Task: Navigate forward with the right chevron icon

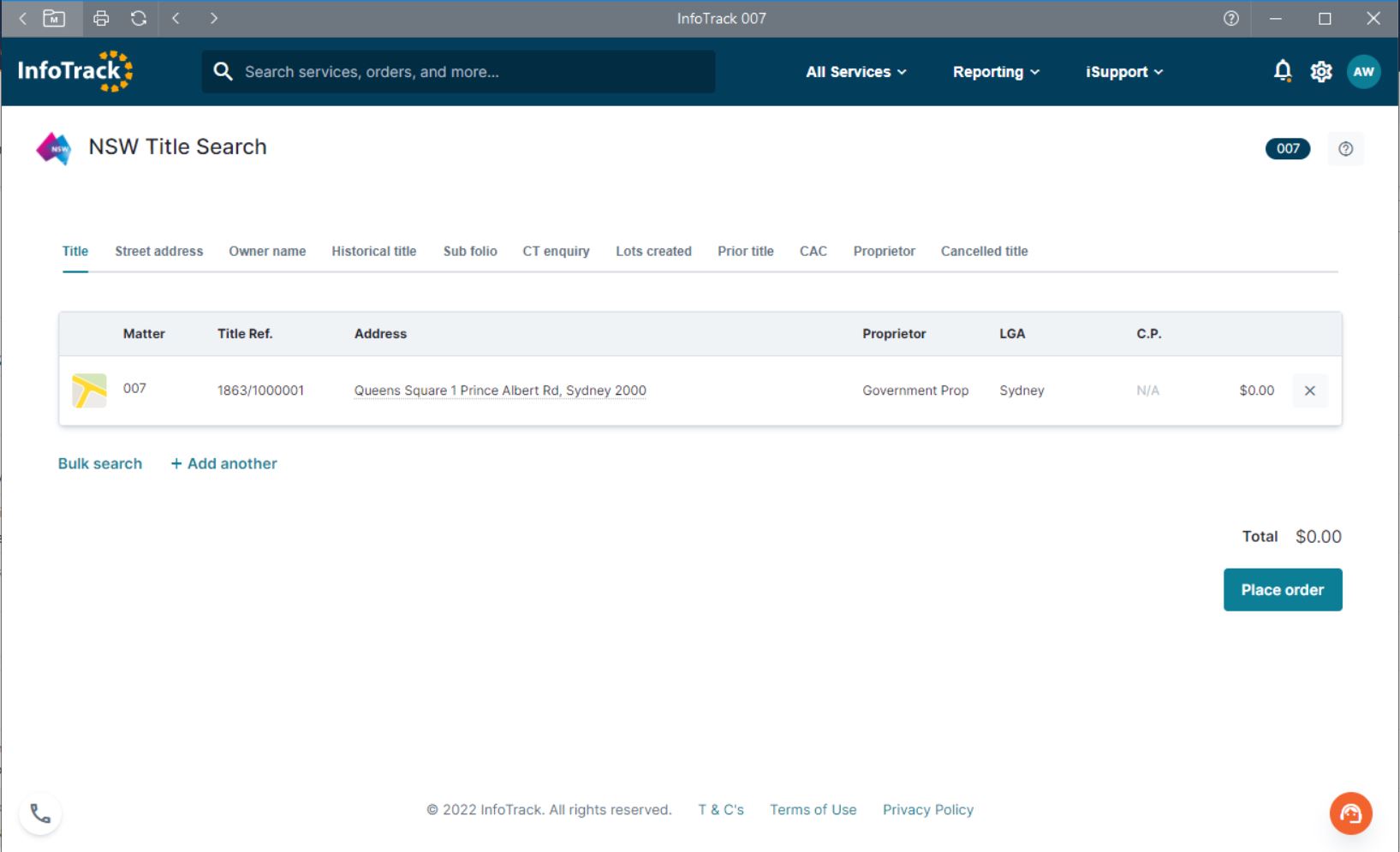Action: click(x=213, y=18)
